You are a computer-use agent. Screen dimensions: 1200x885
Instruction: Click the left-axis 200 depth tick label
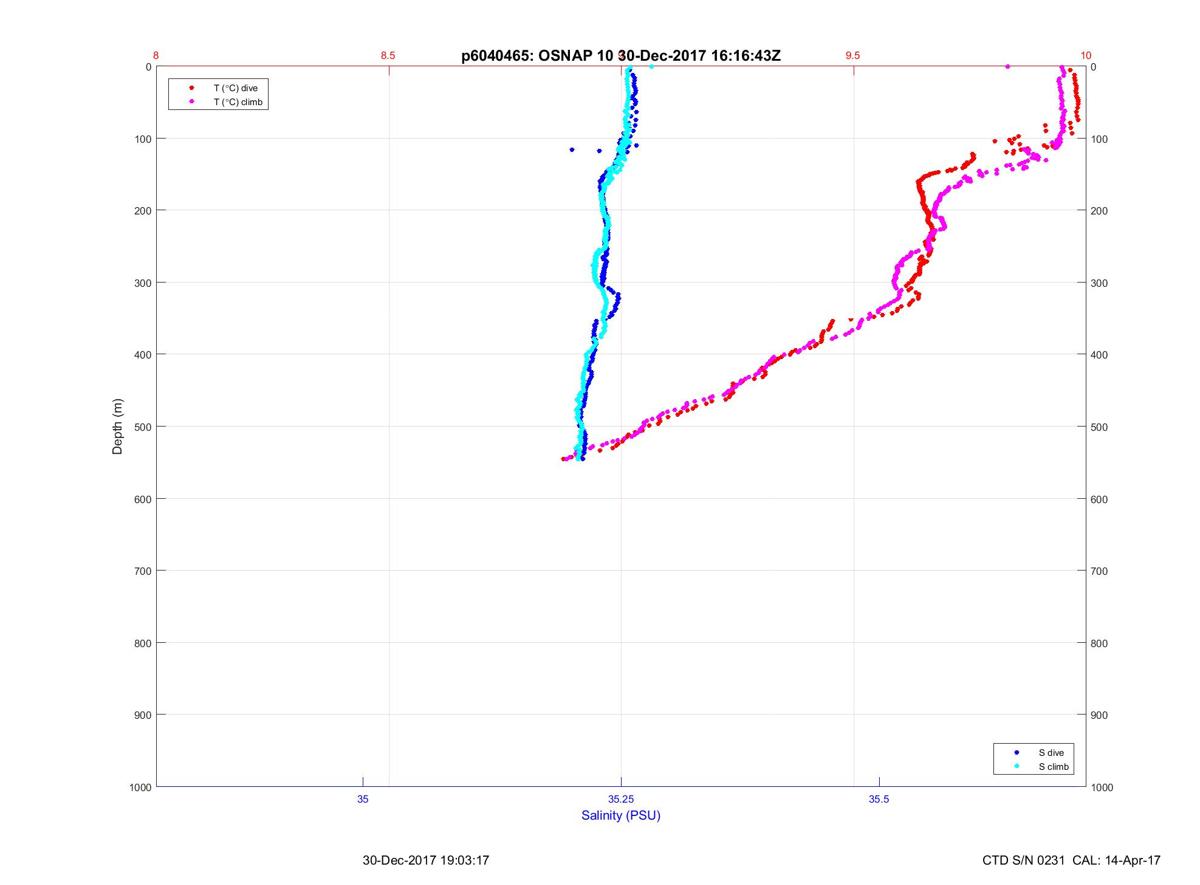click(142, 211)
